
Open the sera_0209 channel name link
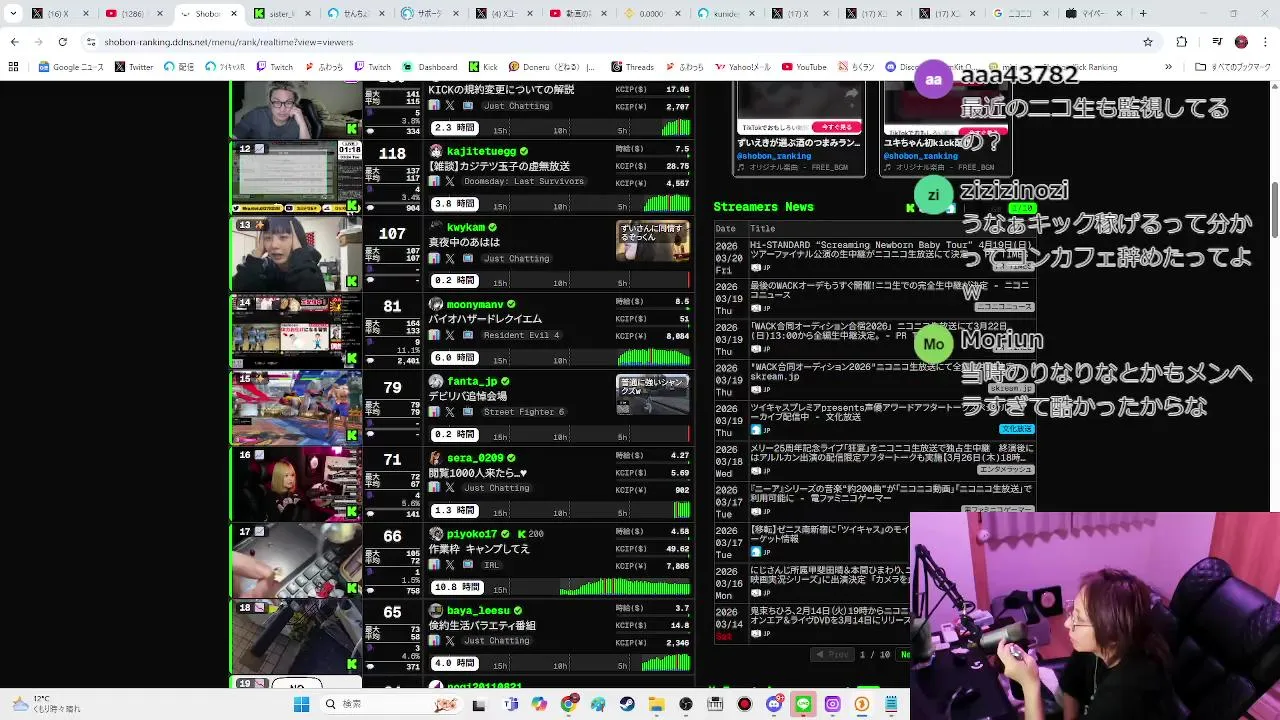[475, 458]
